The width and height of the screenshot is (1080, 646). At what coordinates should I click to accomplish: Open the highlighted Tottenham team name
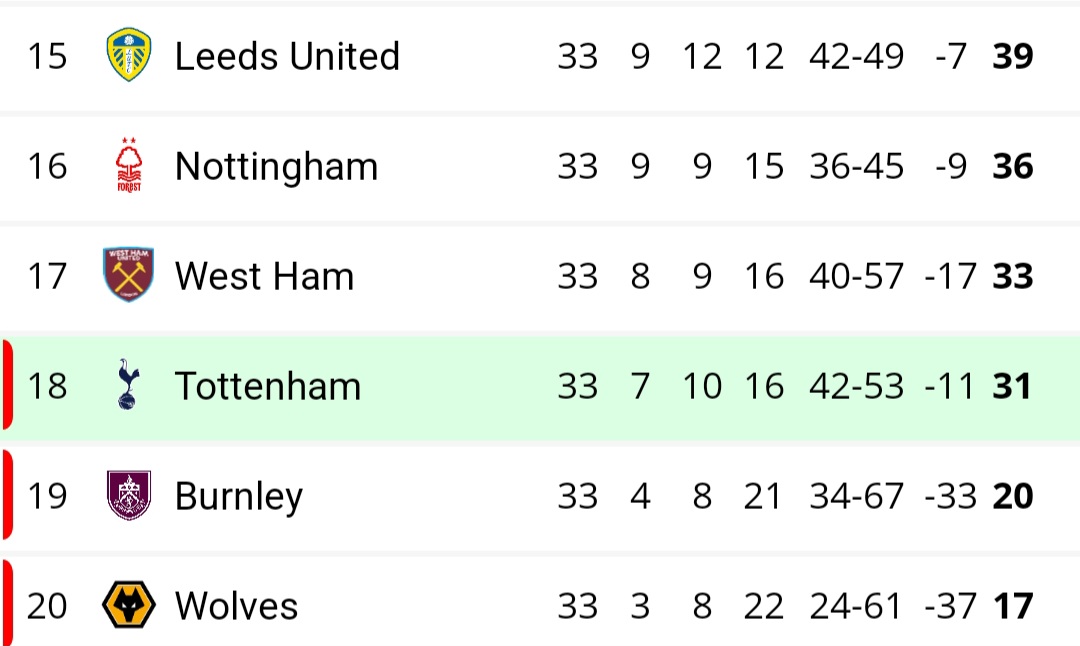pyautogui.click(x=268, y=386)
